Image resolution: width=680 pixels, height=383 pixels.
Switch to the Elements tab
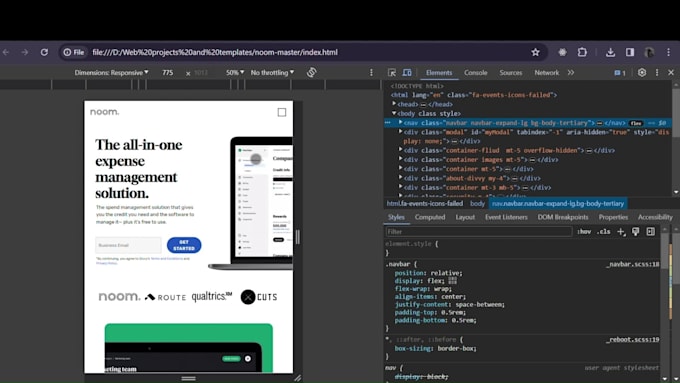439,72
